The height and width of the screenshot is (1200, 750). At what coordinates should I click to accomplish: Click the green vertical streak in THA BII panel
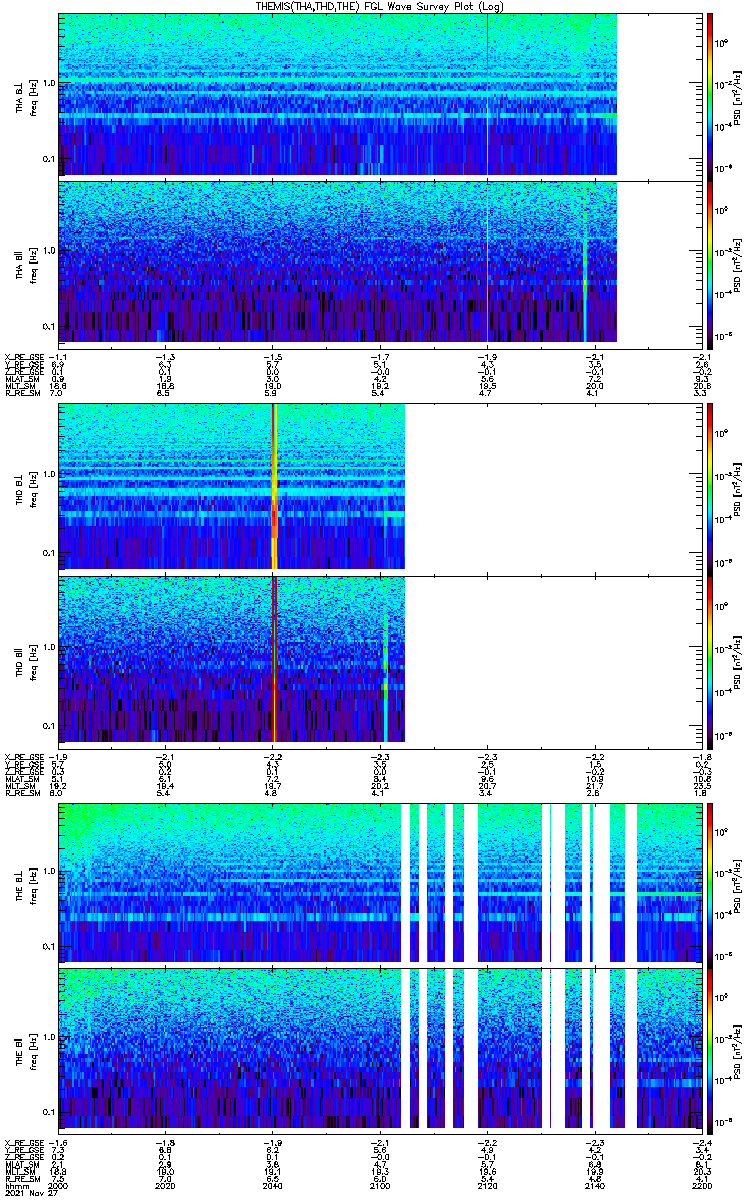pos(585,270)
